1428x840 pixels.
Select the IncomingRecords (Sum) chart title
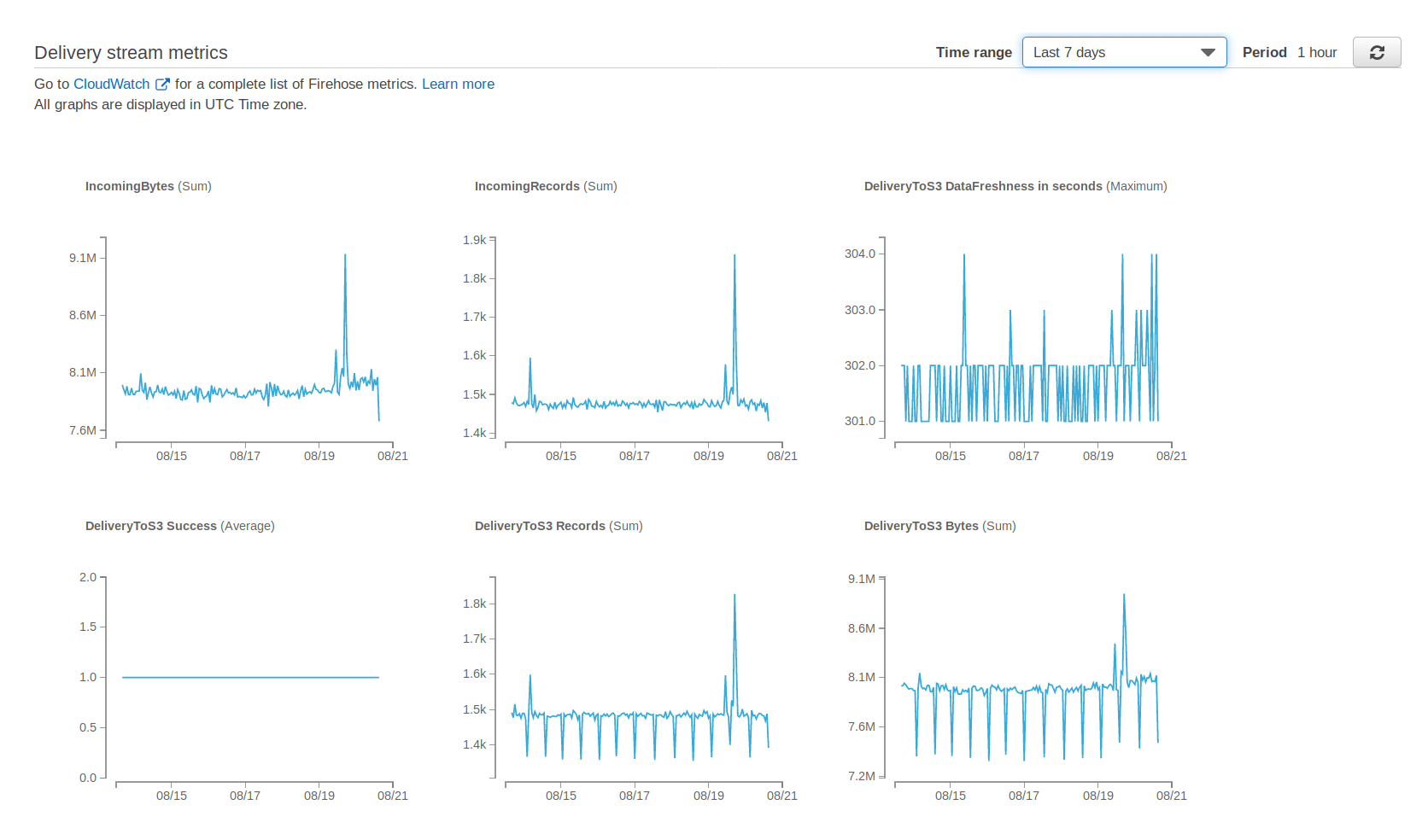[546, 186]
